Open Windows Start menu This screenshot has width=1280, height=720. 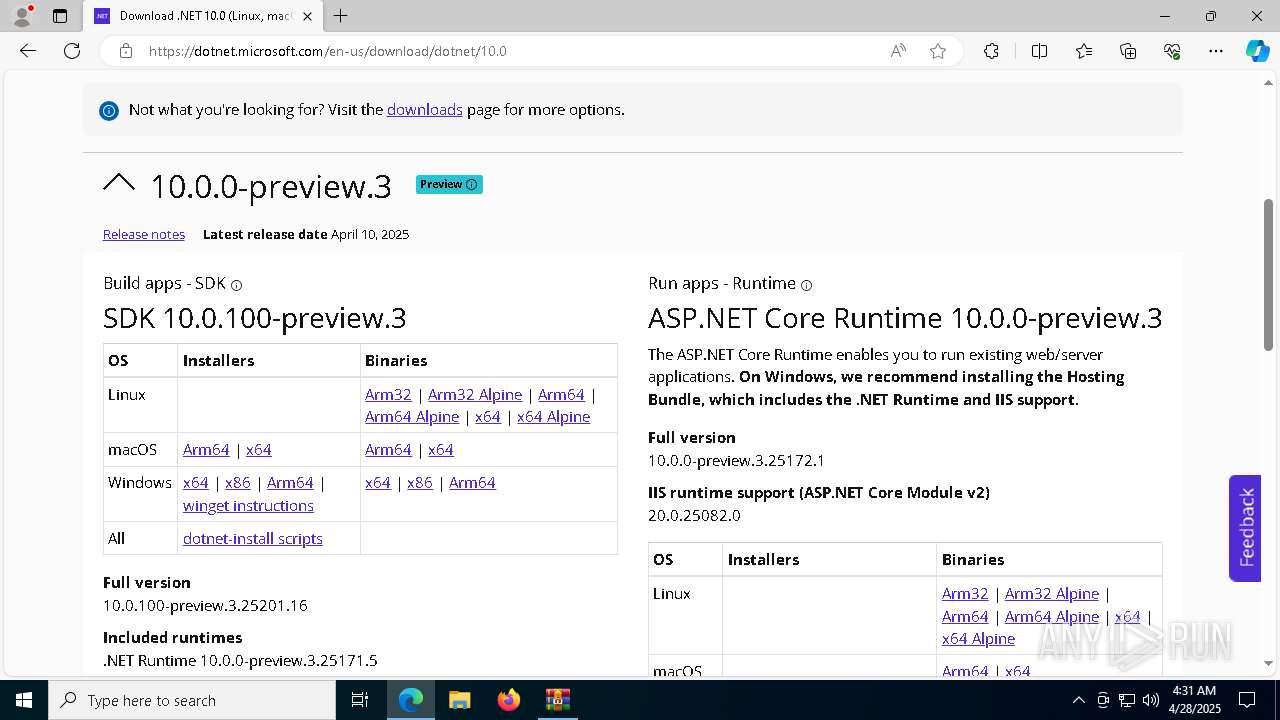(23, 700)
